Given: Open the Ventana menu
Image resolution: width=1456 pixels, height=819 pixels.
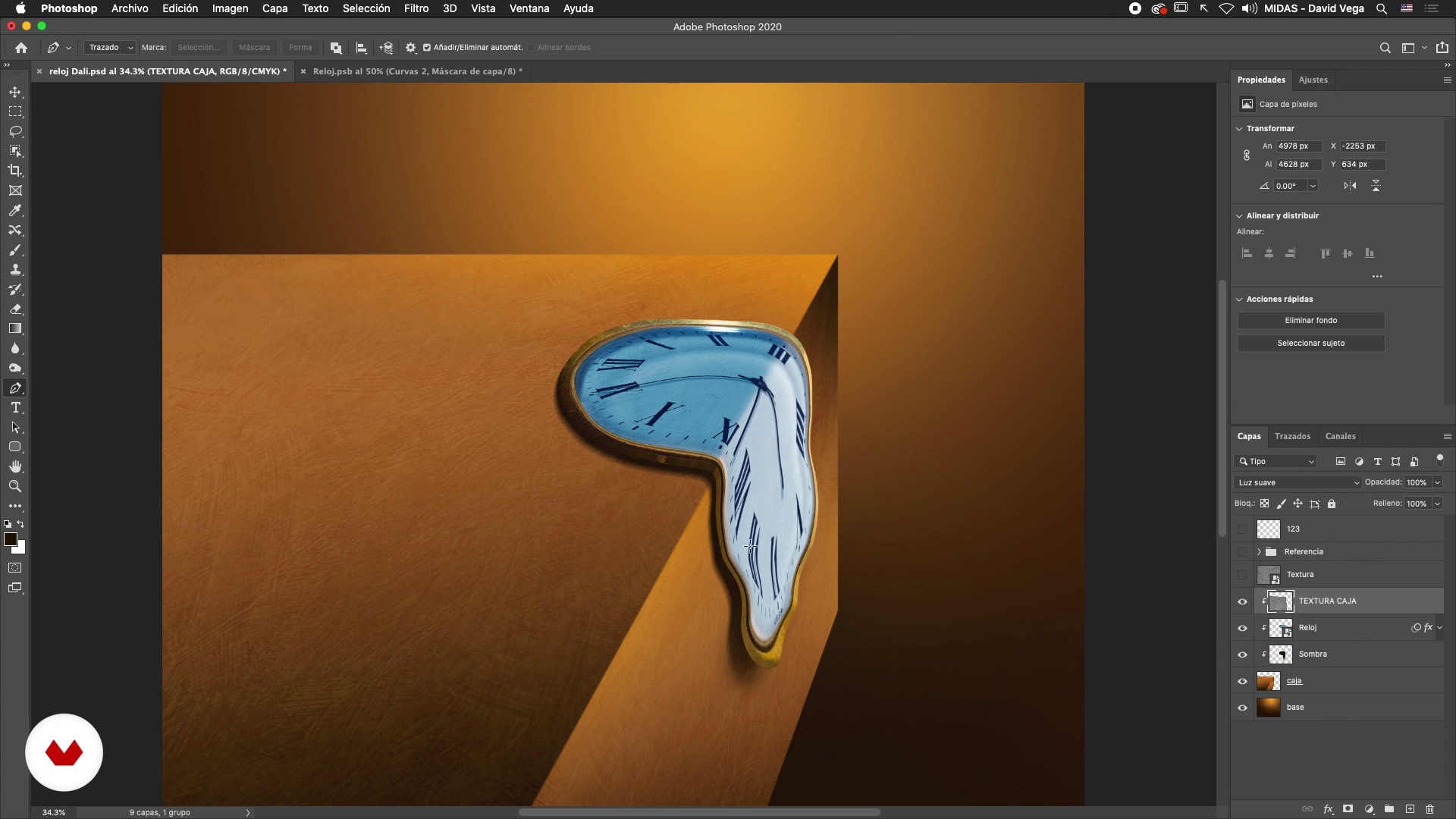Looking at the screenshot, I should 529,8.
